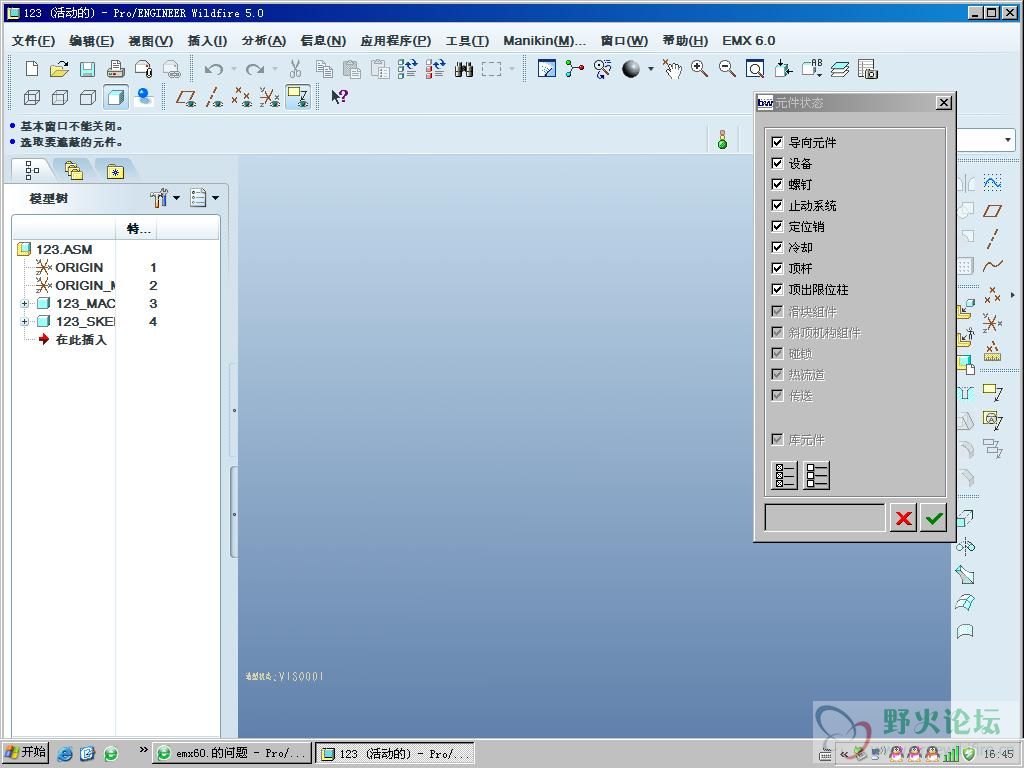Toggle datum planes display
The image size is (1024, 768).
(x=186, y=97)
